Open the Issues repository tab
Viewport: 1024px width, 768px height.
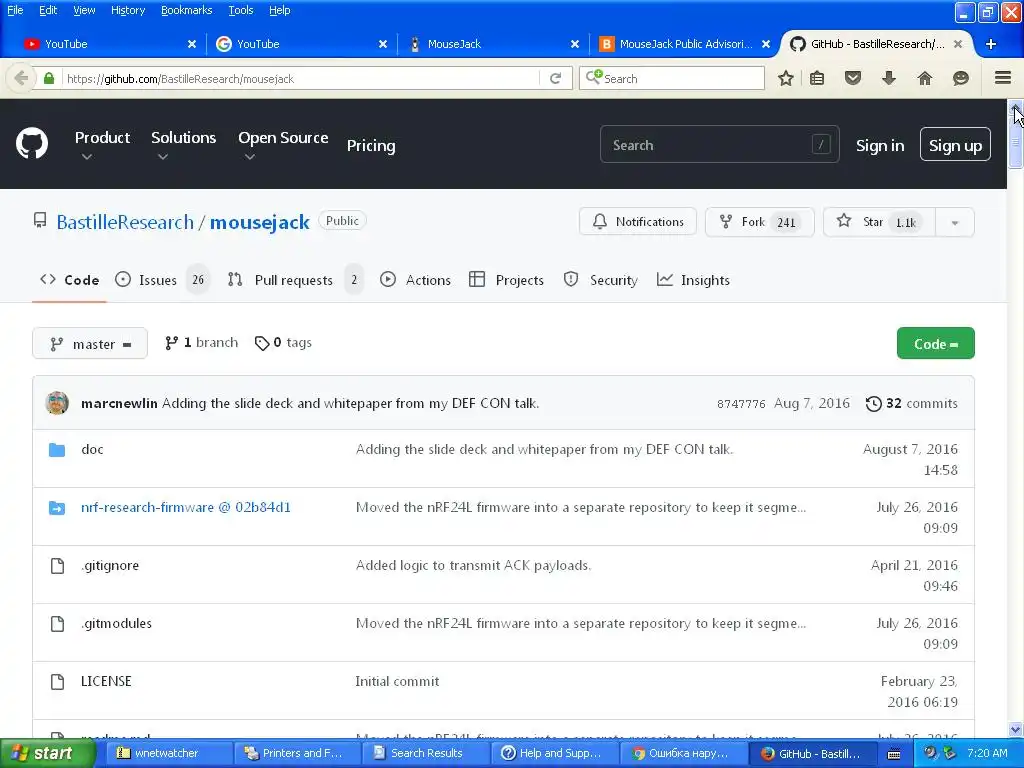[161, 280]
